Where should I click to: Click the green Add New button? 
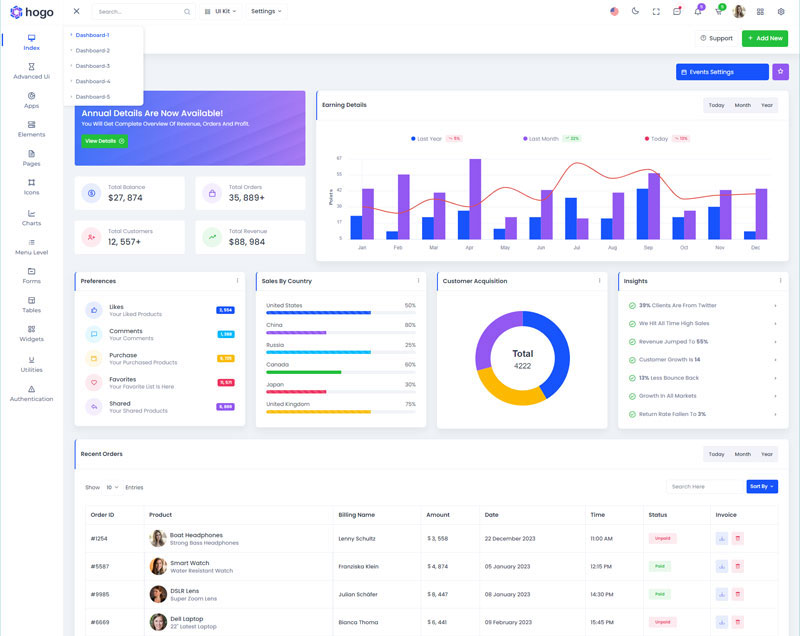coord(764,38)
